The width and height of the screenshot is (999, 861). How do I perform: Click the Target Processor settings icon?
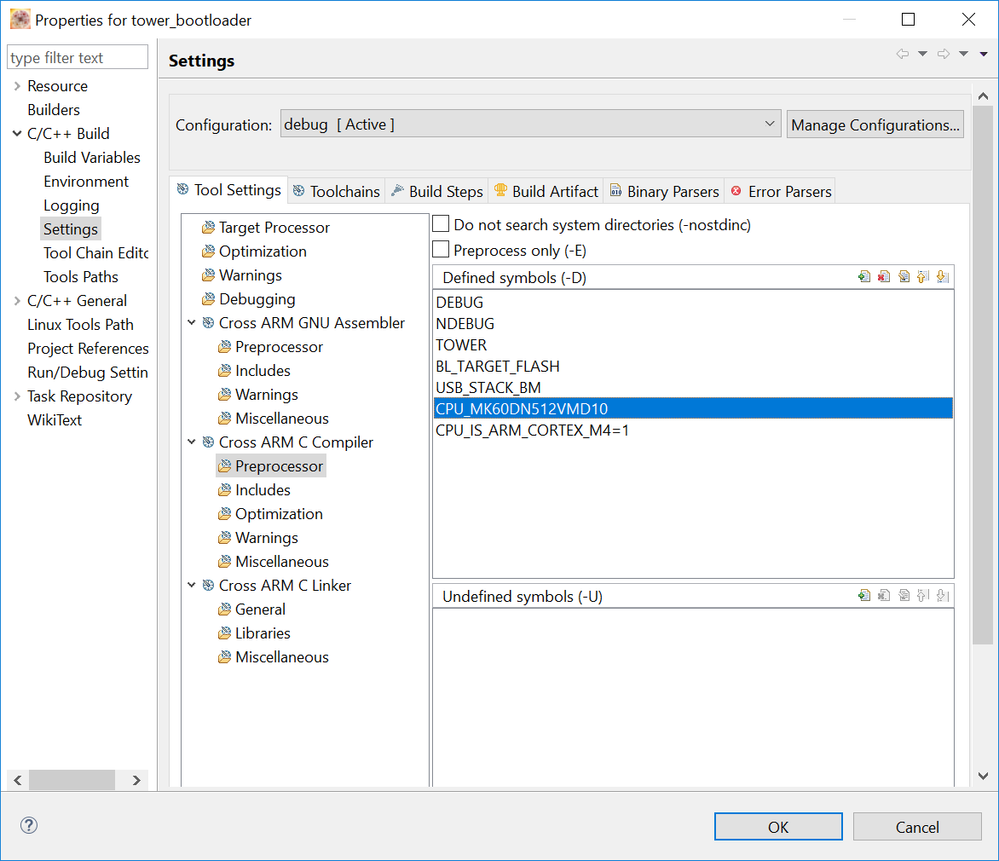pos(208,228)
